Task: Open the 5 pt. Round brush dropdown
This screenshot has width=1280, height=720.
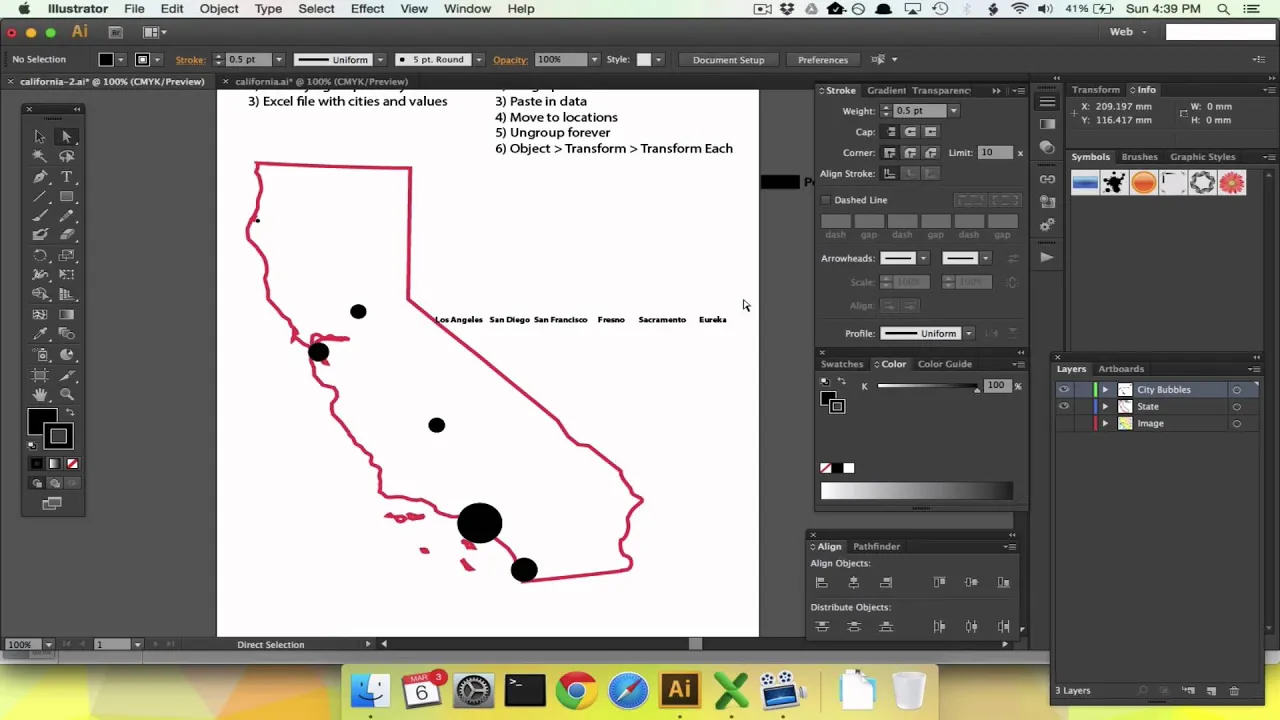Action: pyautogui.click(x=479, y=60)
